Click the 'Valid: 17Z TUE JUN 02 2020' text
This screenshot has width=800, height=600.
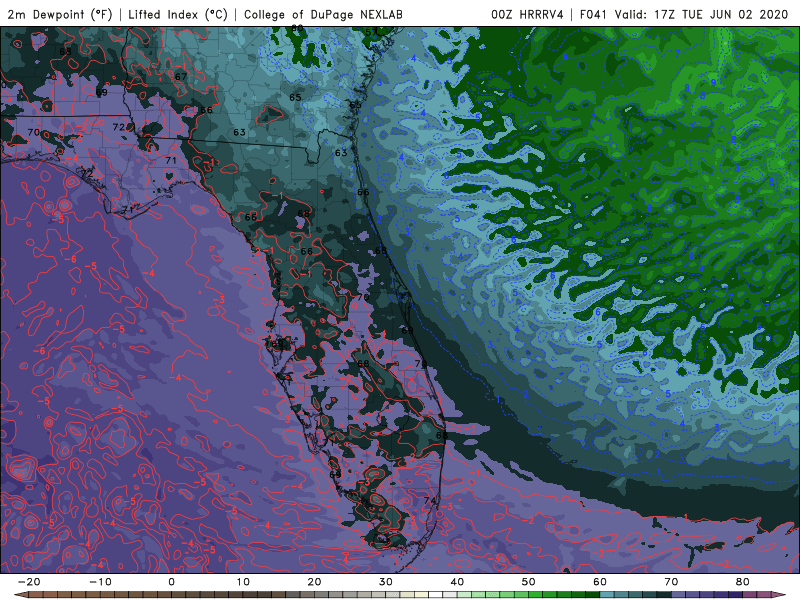tap(702, 14)
